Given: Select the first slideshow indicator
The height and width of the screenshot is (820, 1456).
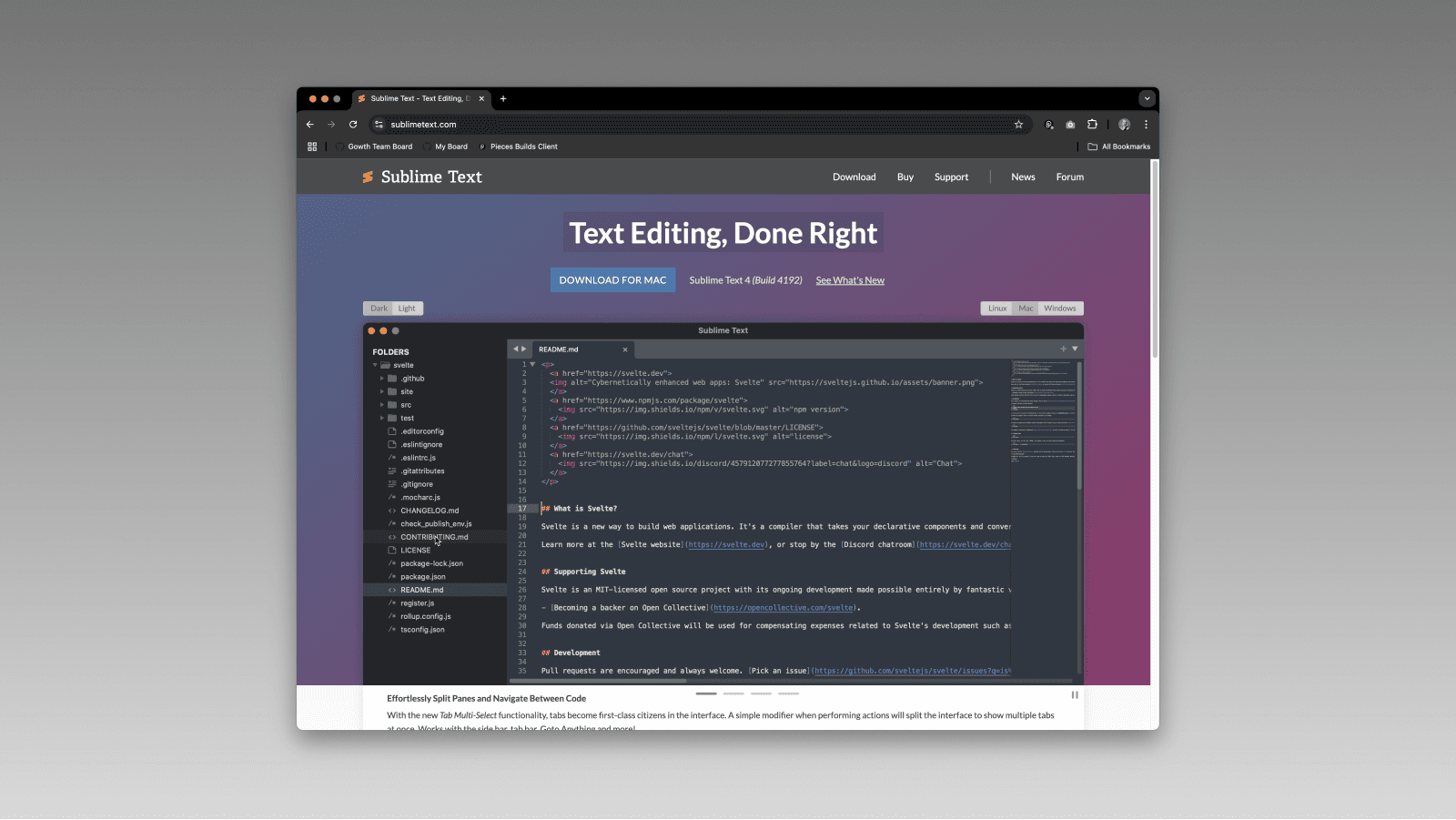Looking at the screenshot, I should (706, 693).
